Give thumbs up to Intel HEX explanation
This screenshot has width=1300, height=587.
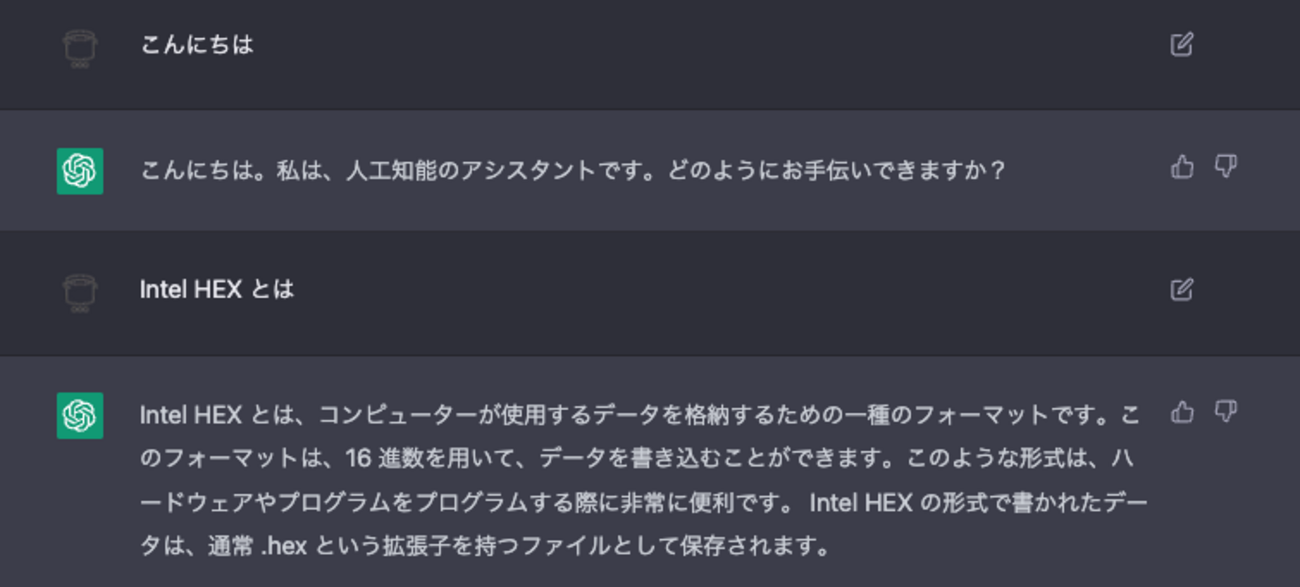click(x=1182, y=412)
